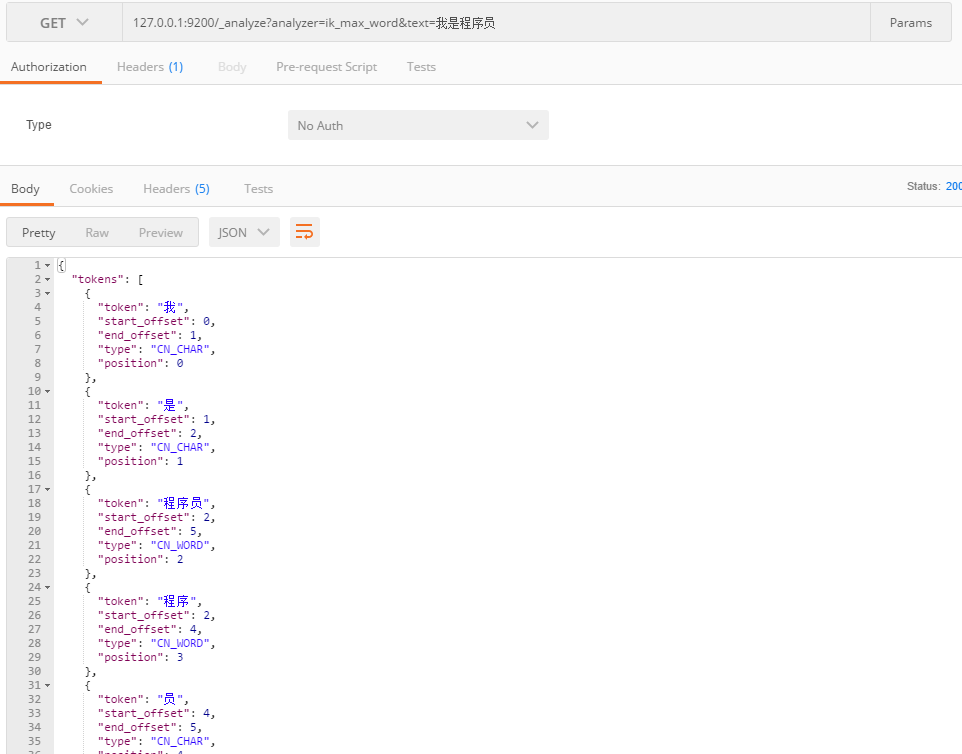Open the Pre-request Script tab
Screen dimensions: 962x754
coord(326,67)
